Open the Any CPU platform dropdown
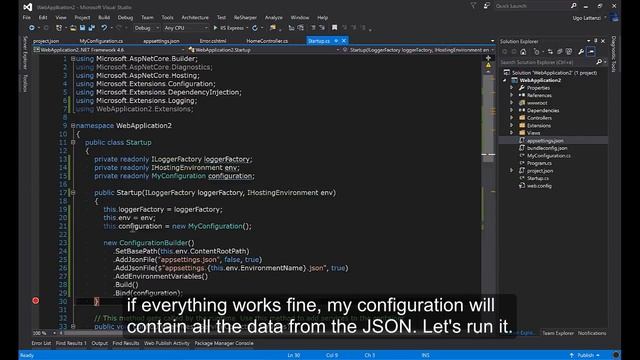 [186, 28]
